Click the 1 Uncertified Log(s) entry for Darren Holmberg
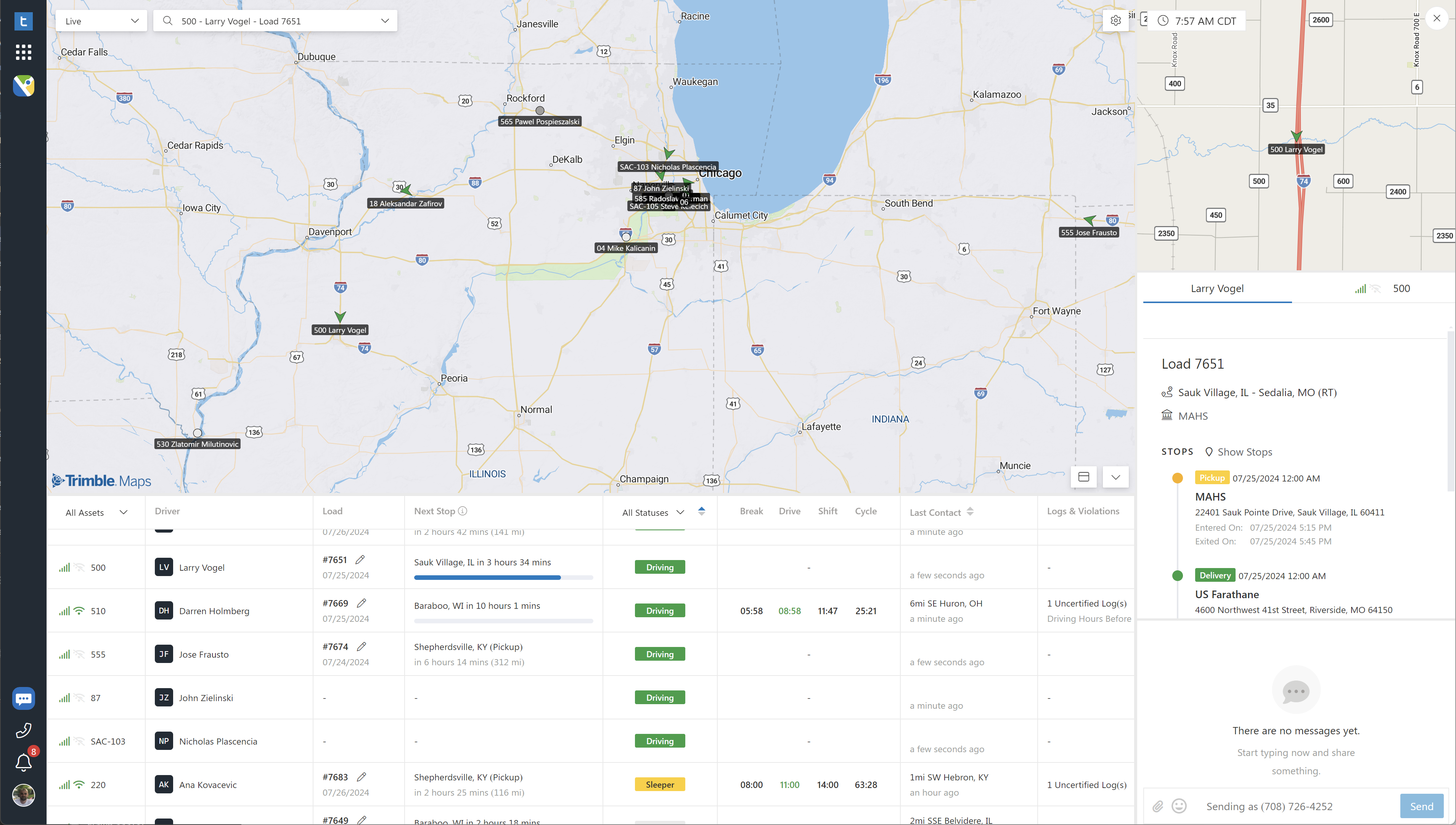Screen dimensions: 1456x825 point(1087,604)
